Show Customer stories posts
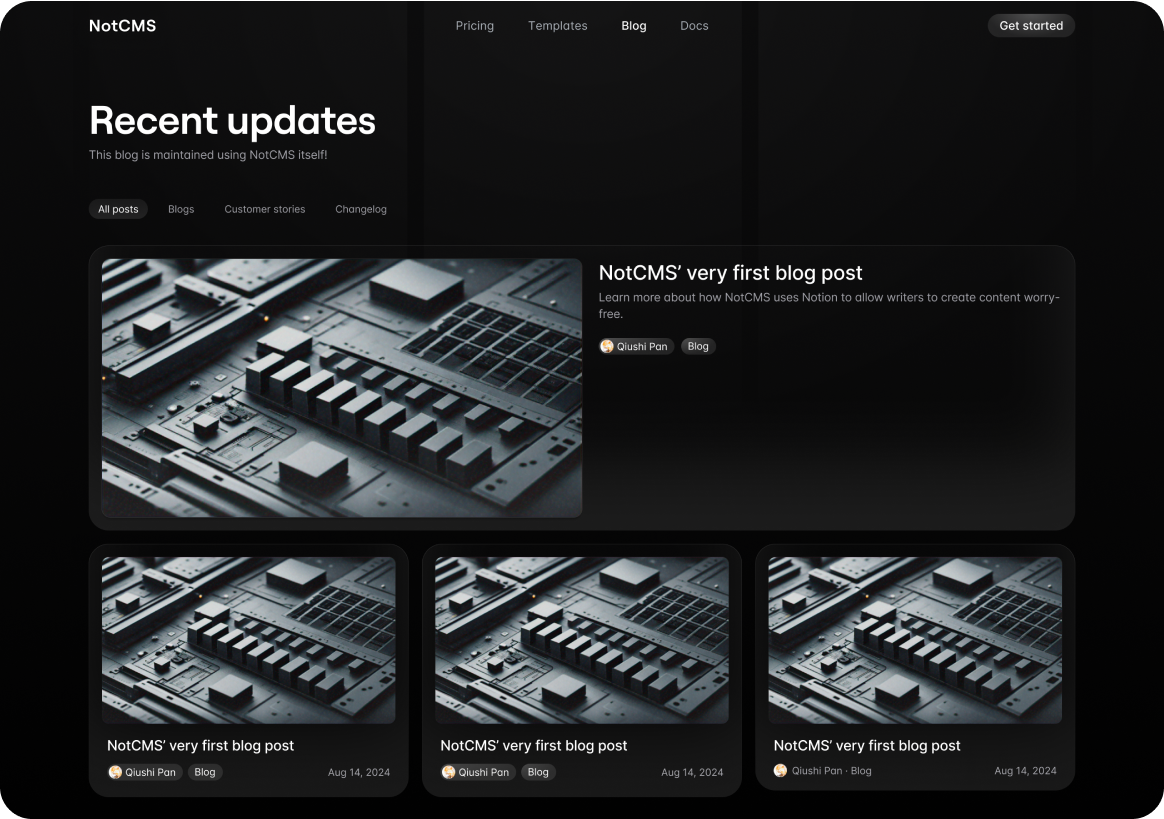 tap(264, 209)
